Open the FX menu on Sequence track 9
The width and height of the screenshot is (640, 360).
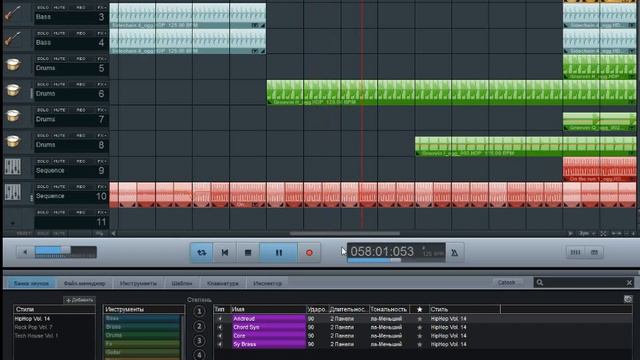pos(102,161)
